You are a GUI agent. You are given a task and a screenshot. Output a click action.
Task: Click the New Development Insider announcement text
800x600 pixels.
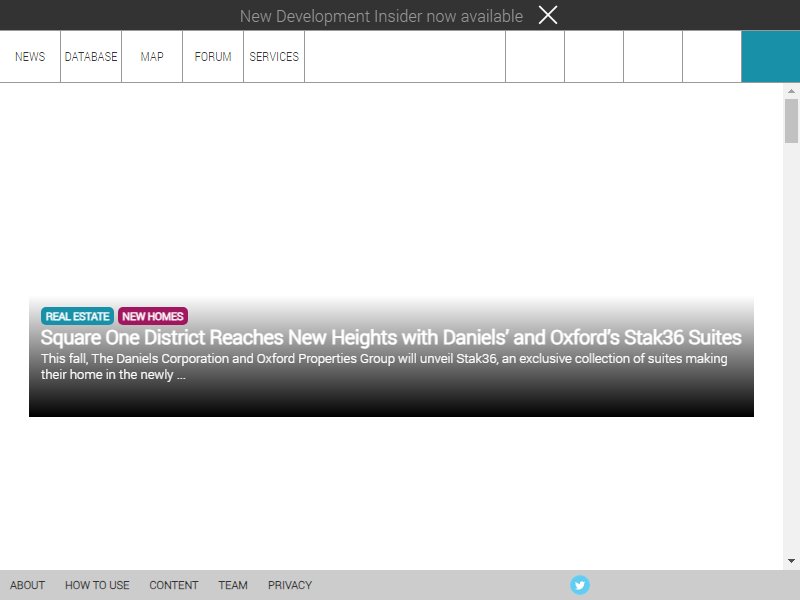(381, 16)
